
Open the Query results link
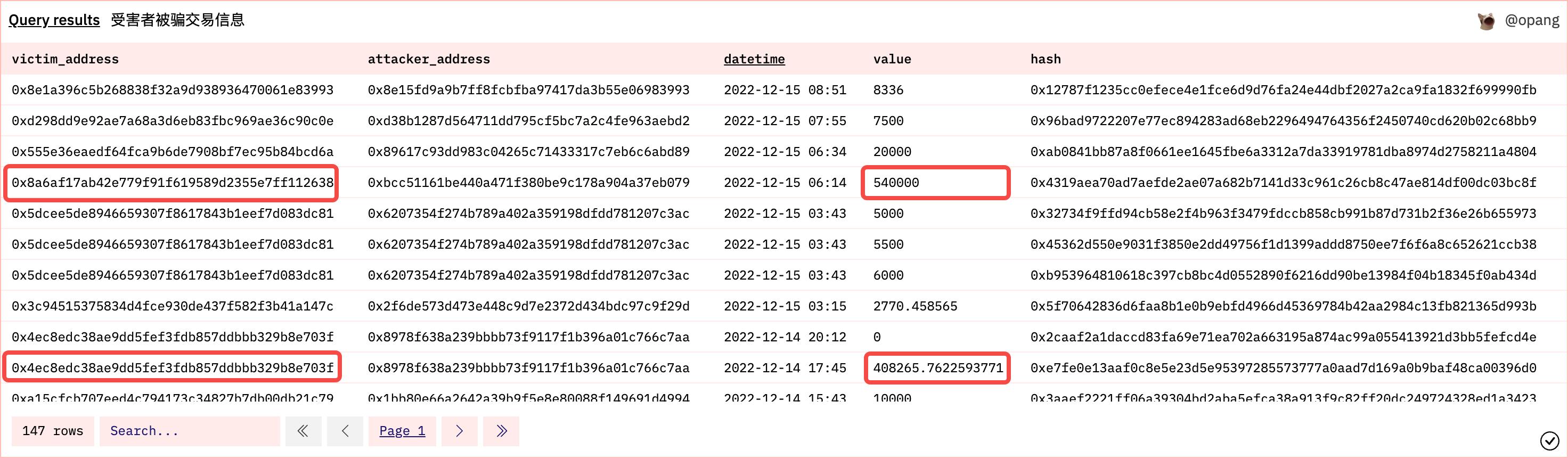coord(54,20)
